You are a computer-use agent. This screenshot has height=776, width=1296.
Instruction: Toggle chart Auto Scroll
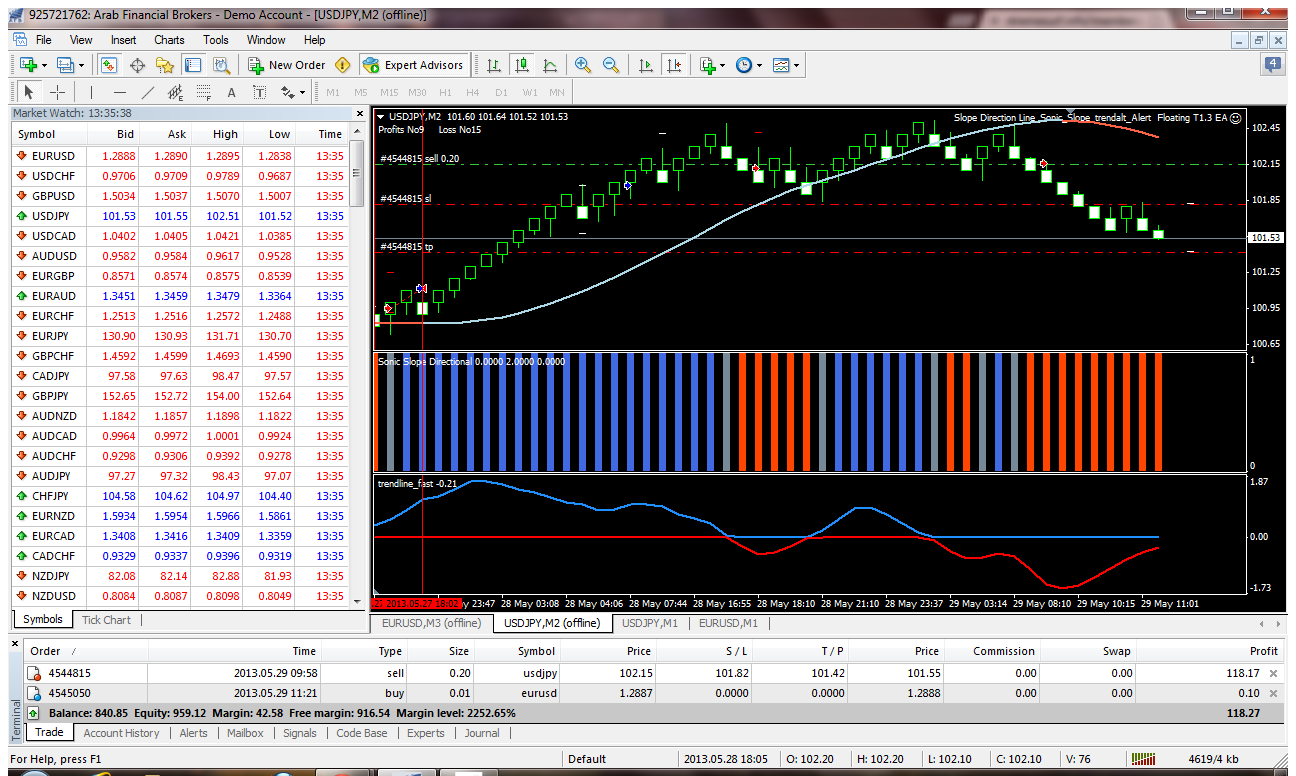(x=646, y=65)
